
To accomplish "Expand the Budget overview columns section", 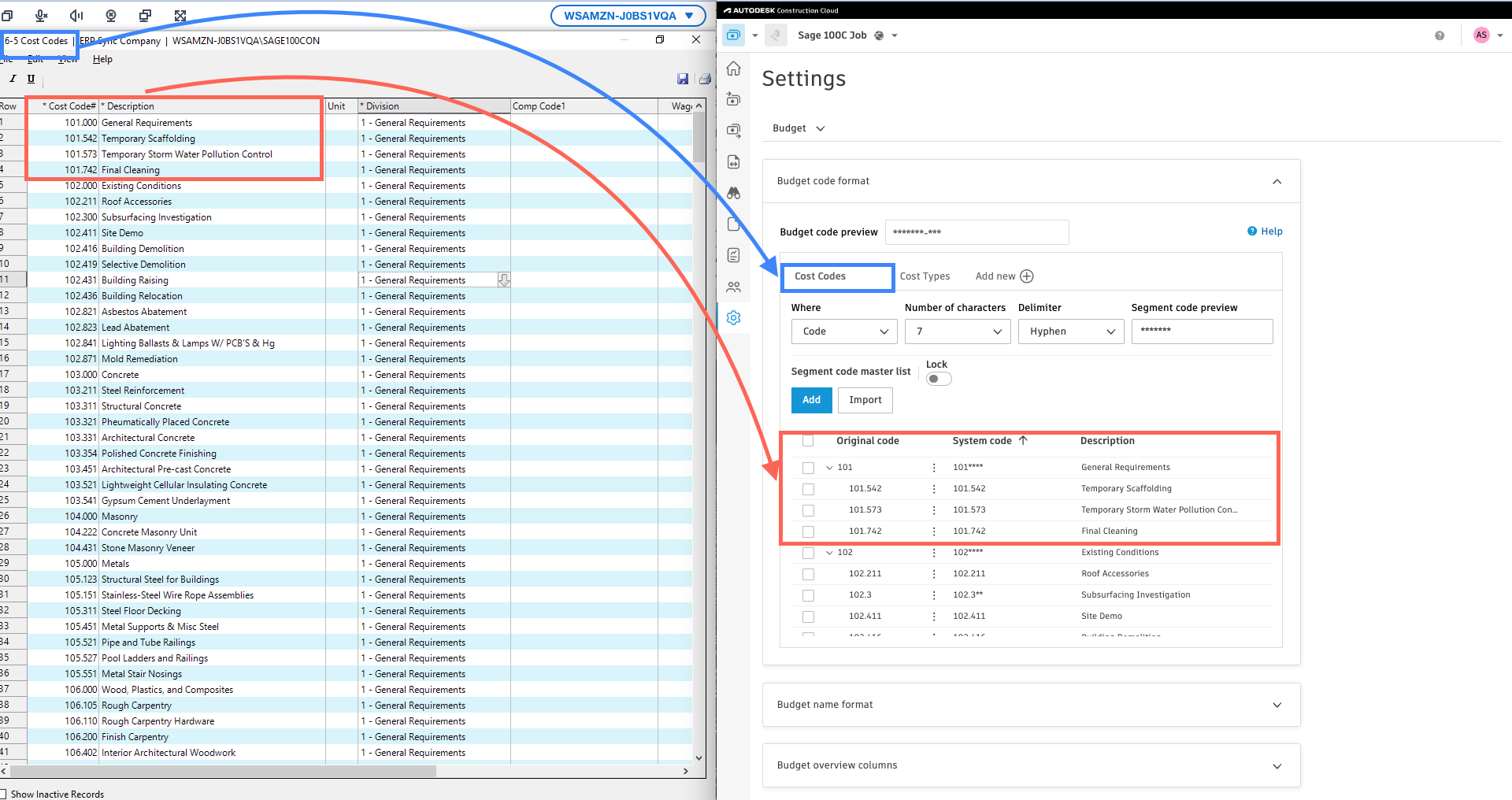I will coord(1277,765).
